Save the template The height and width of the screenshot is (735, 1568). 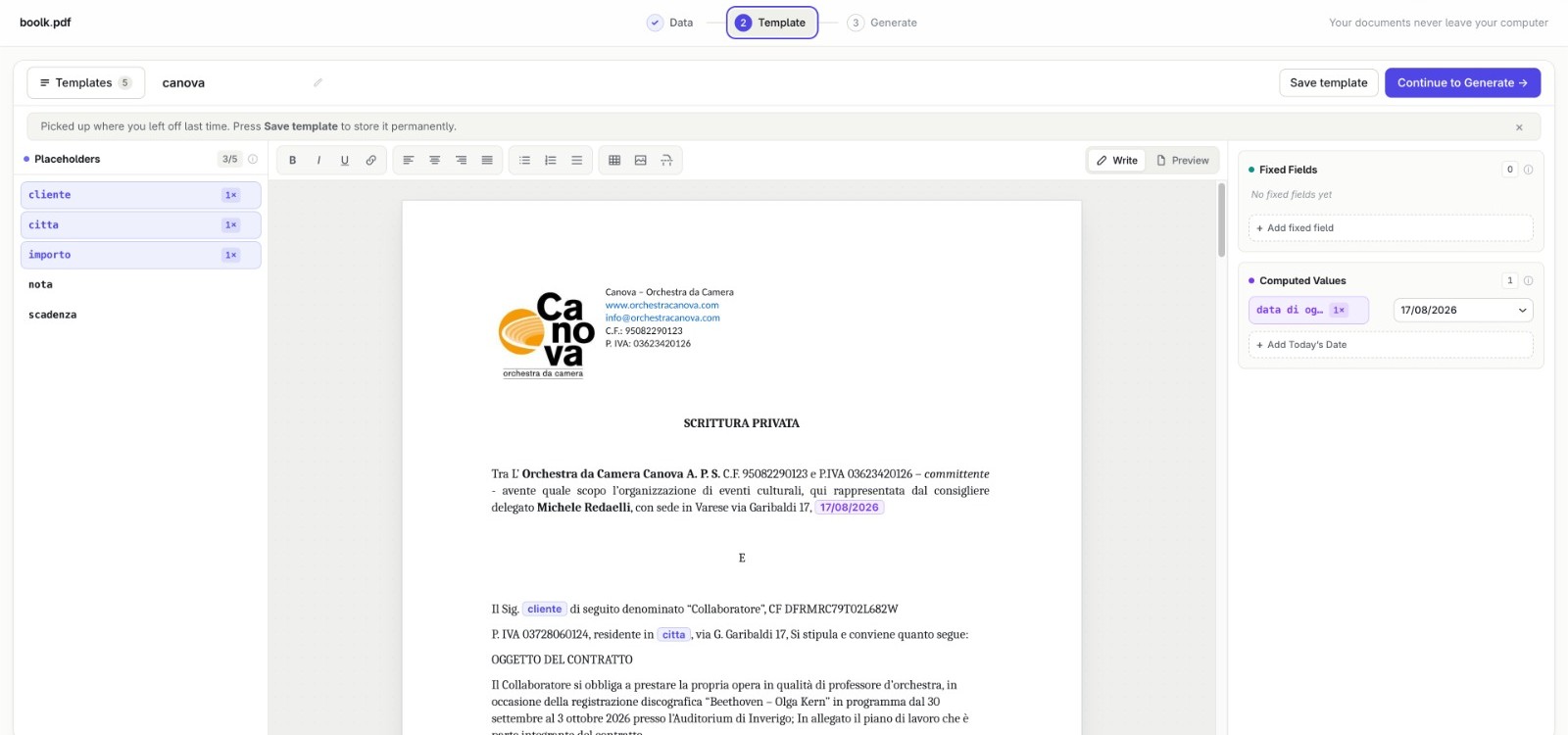1329,83
